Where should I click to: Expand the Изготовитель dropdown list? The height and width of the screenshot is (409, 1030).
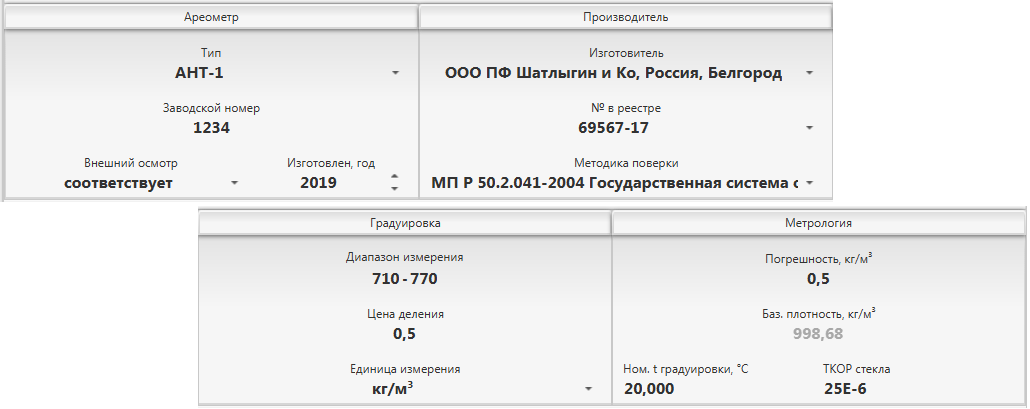pos(809,73)
